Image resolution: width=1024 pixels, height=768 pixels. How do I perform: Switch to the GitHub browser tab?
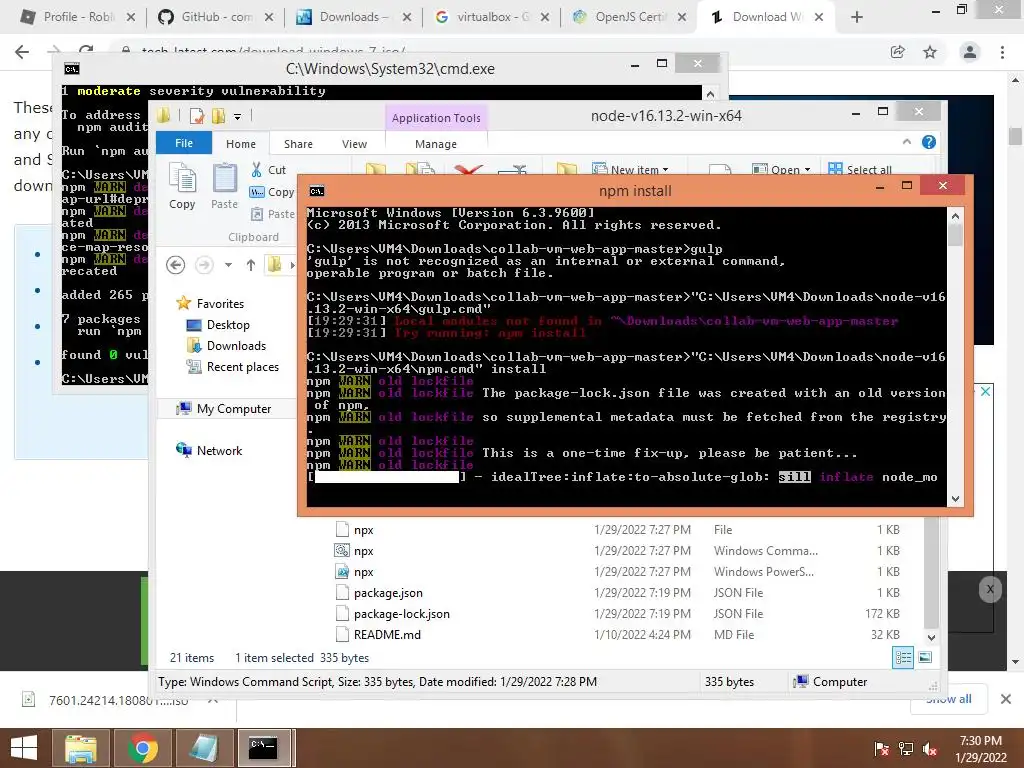tap(215, 17)
